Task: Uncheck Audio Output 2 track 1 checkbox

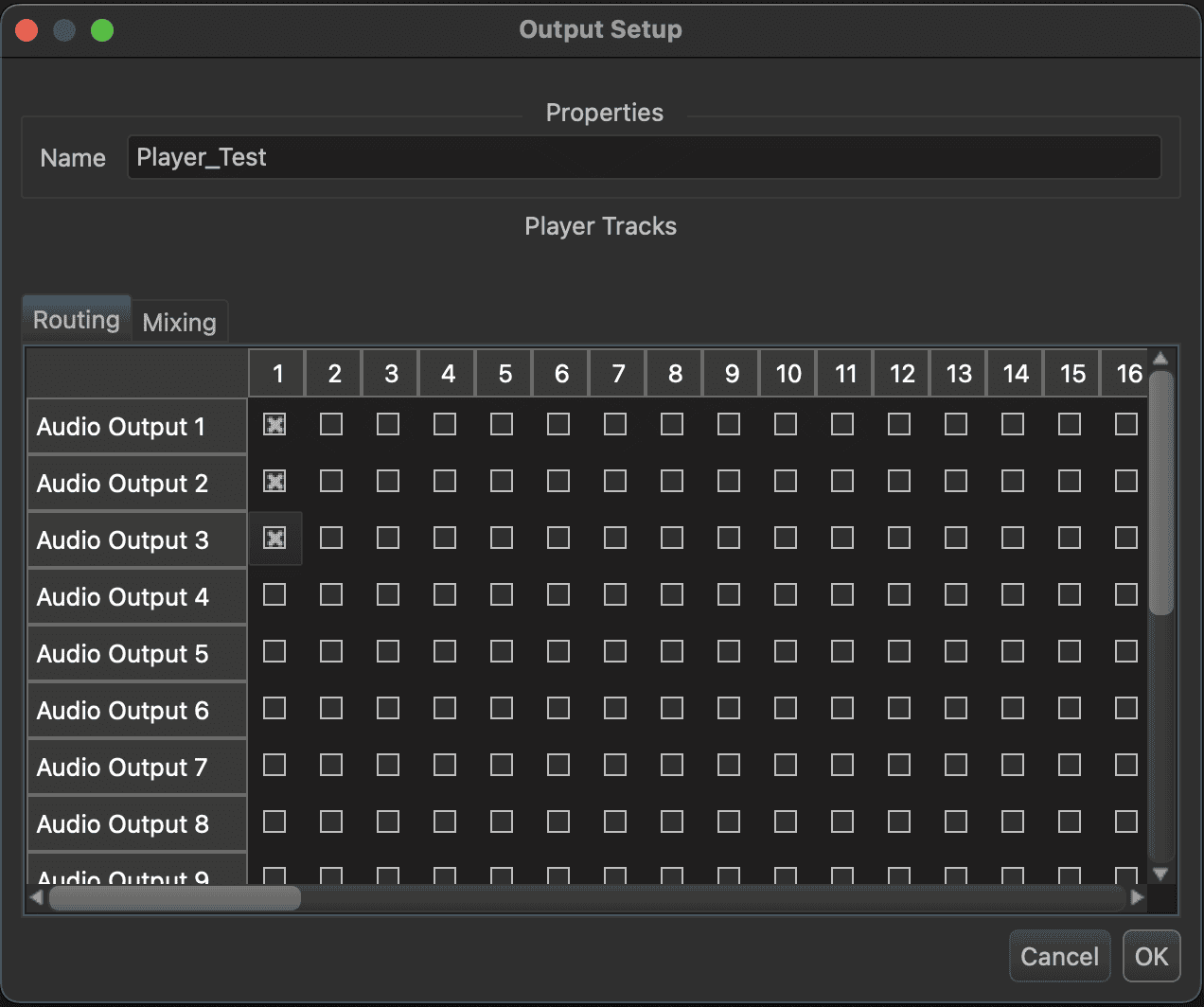Action: pyautogui.click(x=274, y=482)
